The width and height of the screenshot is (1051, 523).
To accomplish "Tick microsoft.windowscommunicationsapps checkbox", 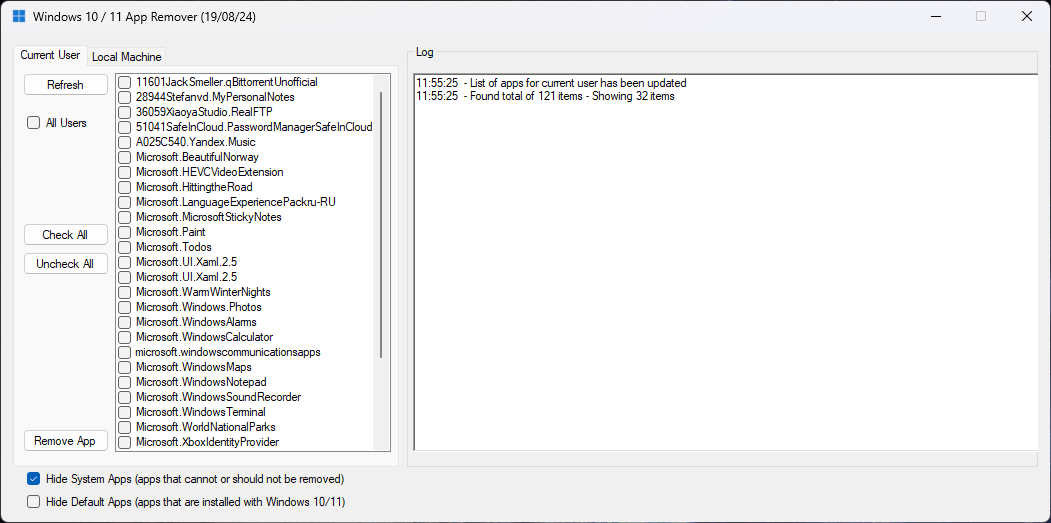I will (x=124, y=352).
